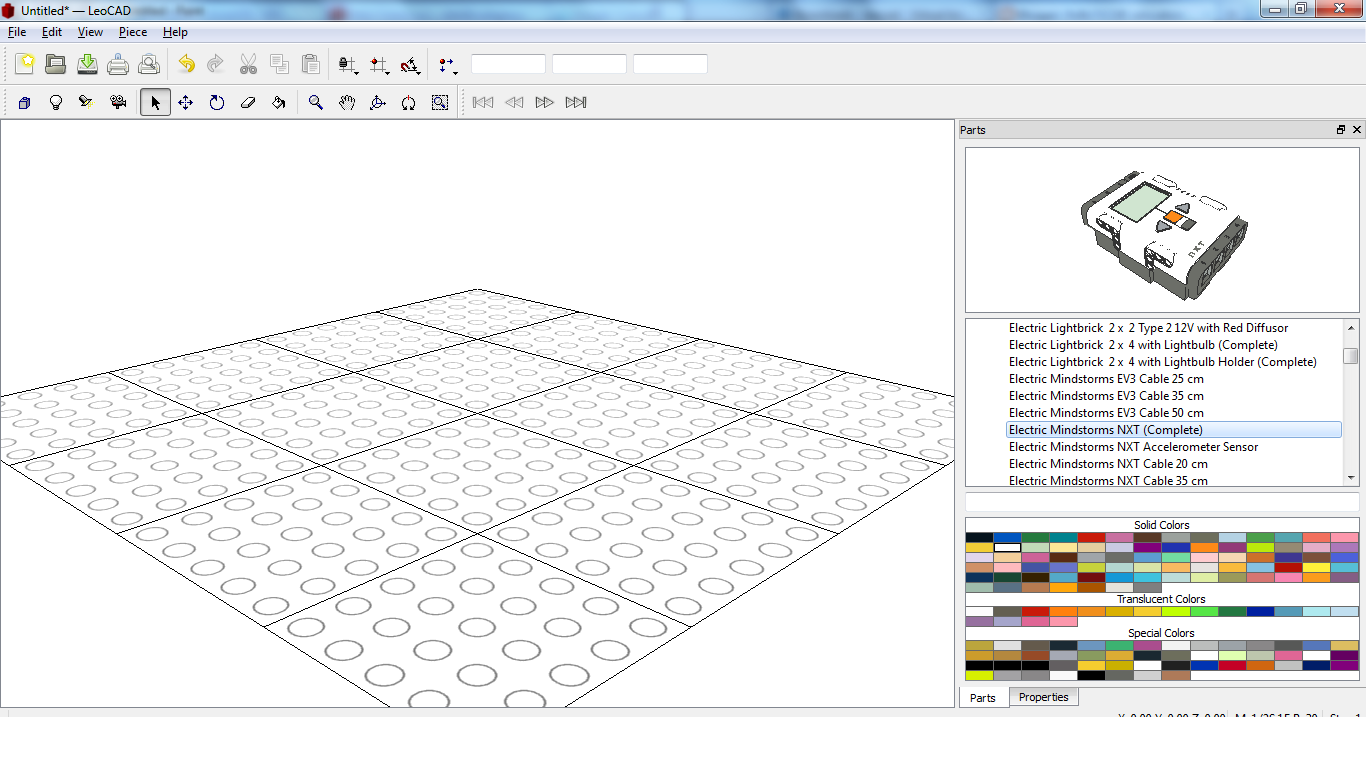The width and height of the screenshot is (1366, 768).
Task: Open the Piece menu
Action: click(x=133, y=32)
